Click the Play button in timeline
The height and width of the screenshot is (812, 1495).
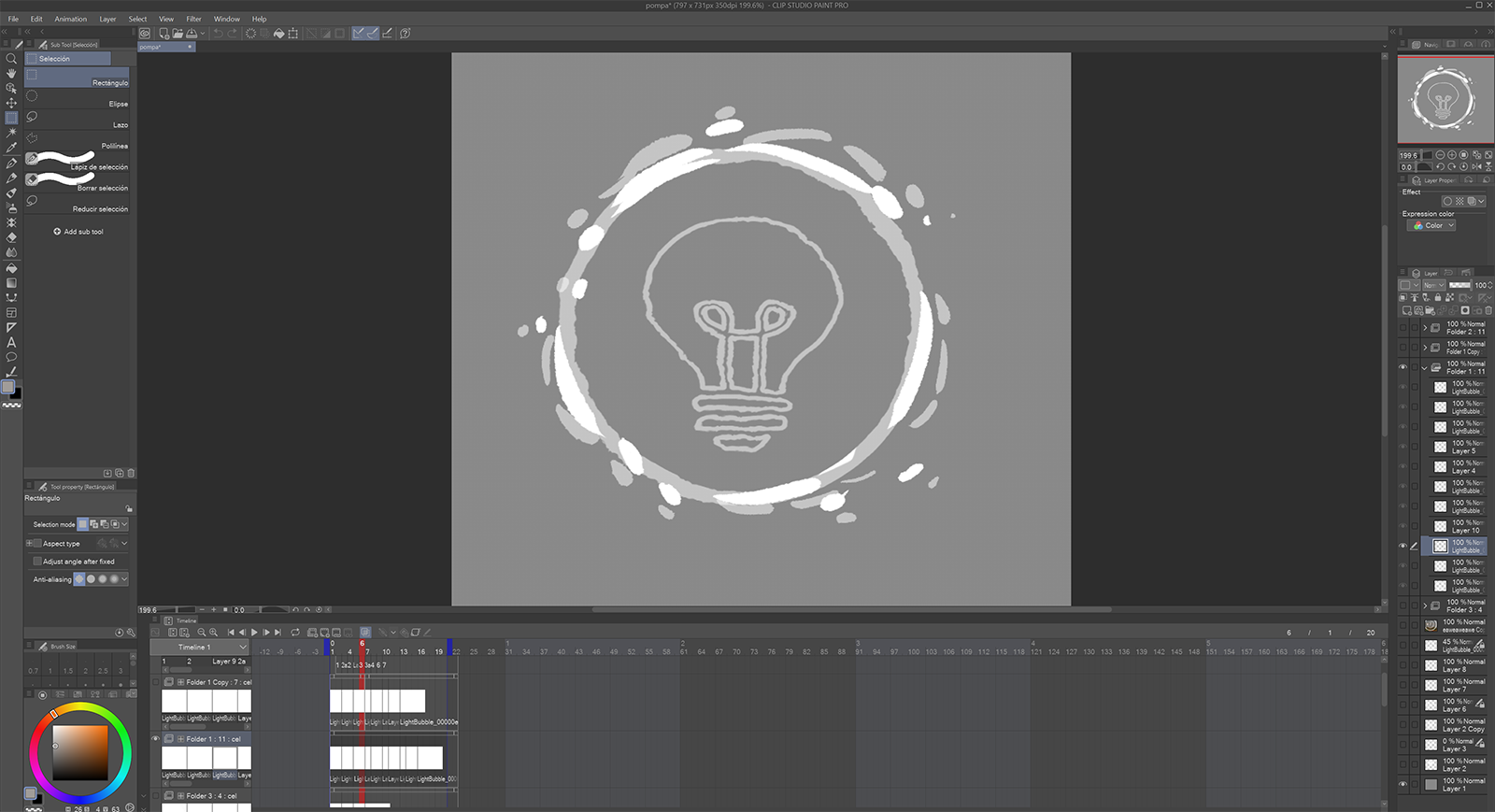254,633
